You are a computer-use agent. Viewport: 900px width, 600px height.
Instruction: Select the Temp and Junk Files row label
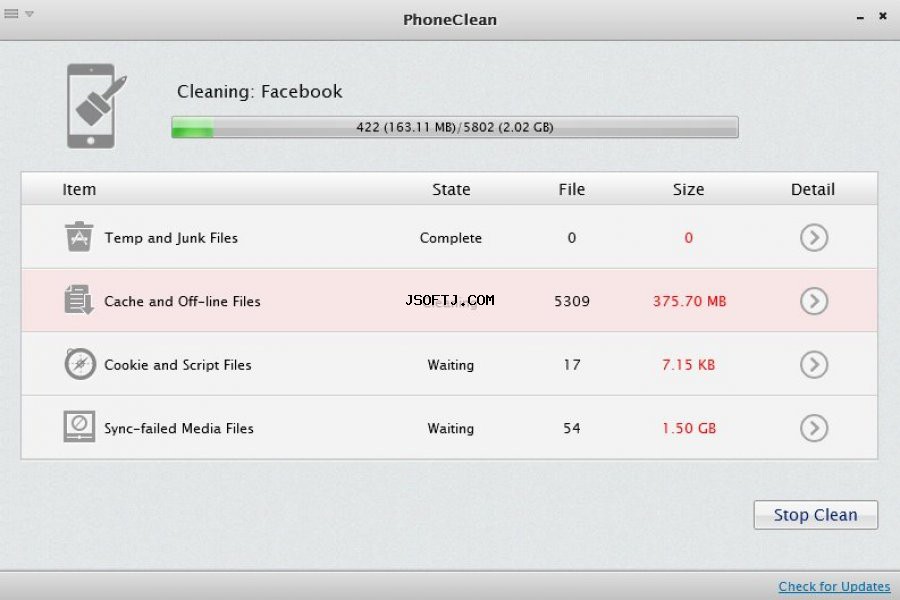click(171, 238)
